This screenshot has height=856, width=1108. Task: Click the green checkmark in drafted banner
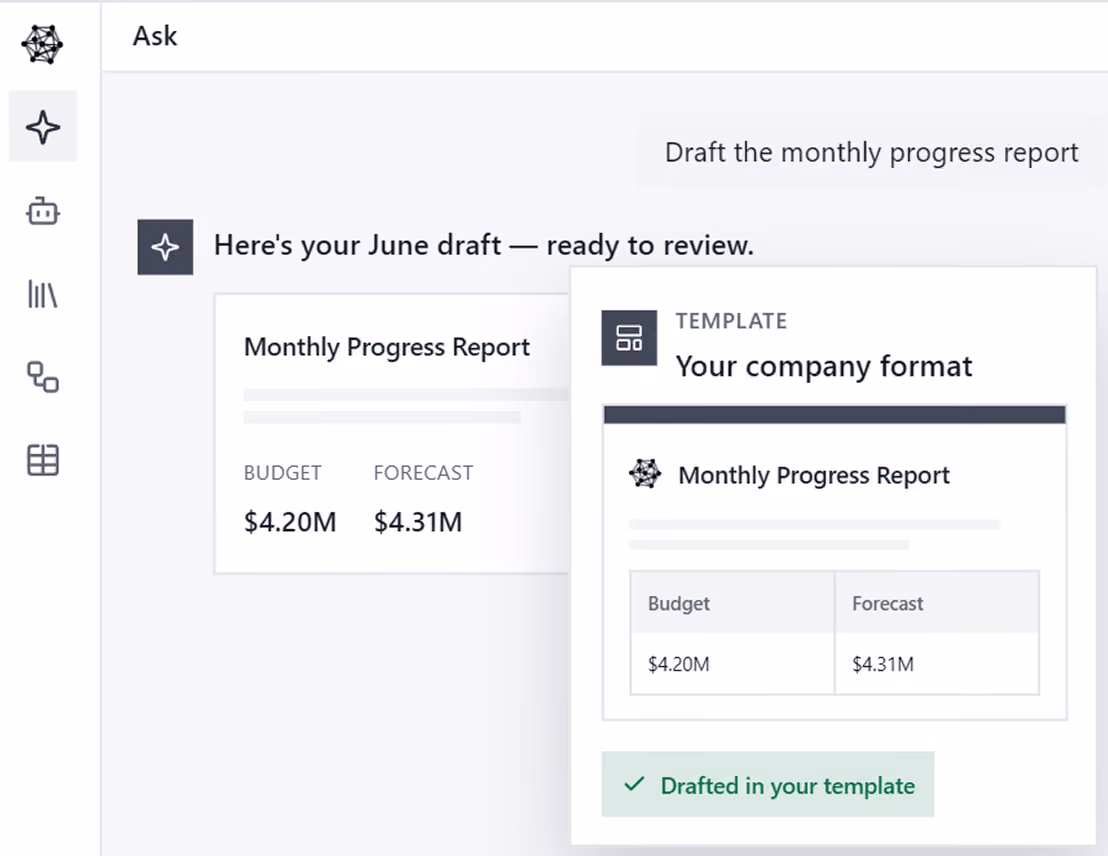click(635, 784)
